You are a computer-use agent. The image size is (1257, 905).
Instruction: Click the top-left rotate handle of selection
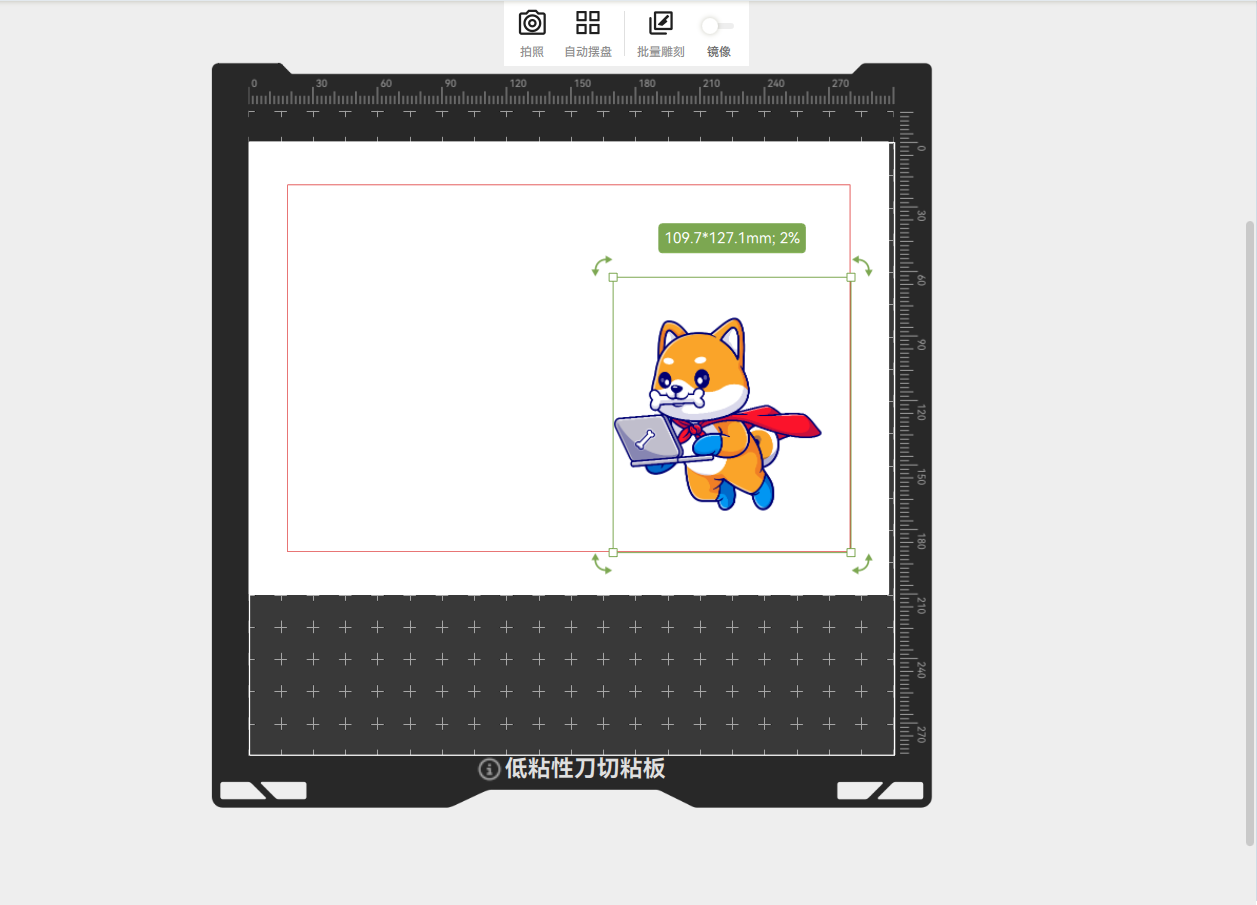(x=601, y=265)
